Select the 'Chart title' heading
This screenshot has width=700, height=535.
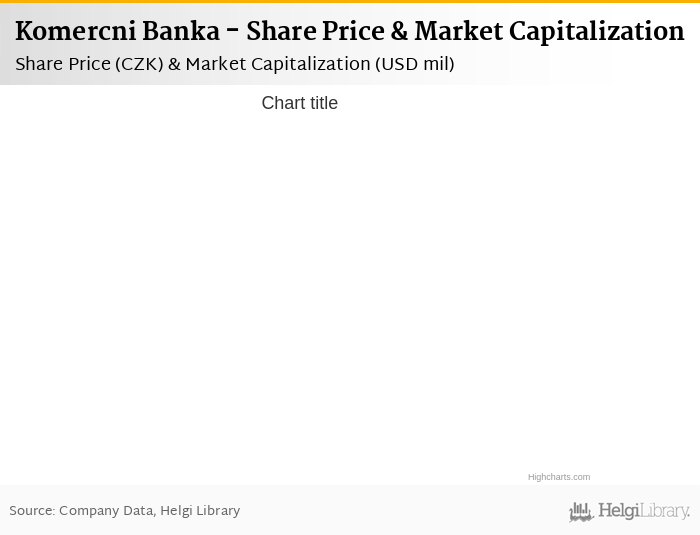(299, 103)
